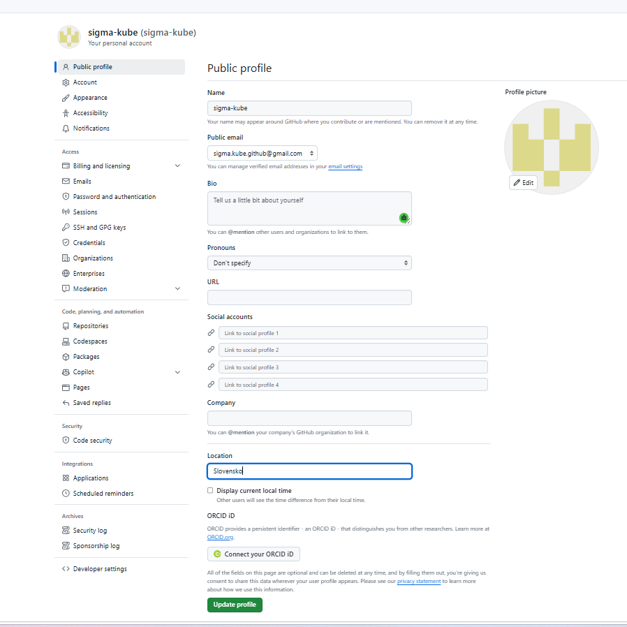
Task: Click the URL input field
Action: point(310,298)
